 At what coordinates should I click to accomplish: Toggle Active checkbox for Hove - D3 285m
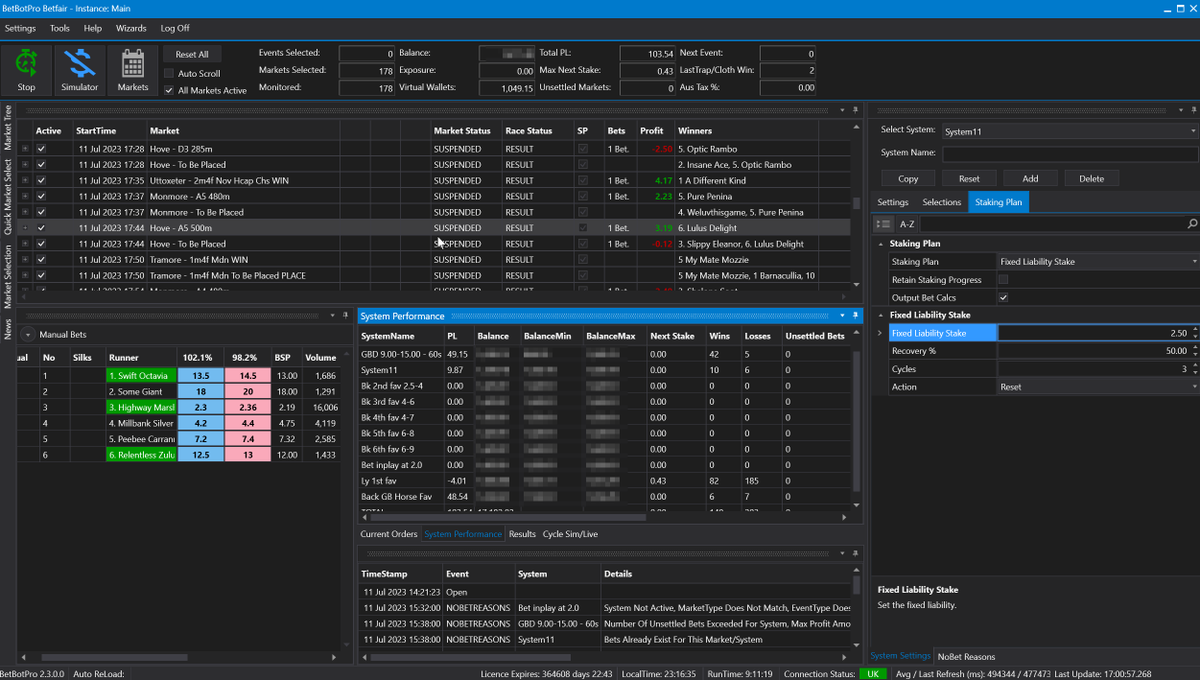(41, 148)
